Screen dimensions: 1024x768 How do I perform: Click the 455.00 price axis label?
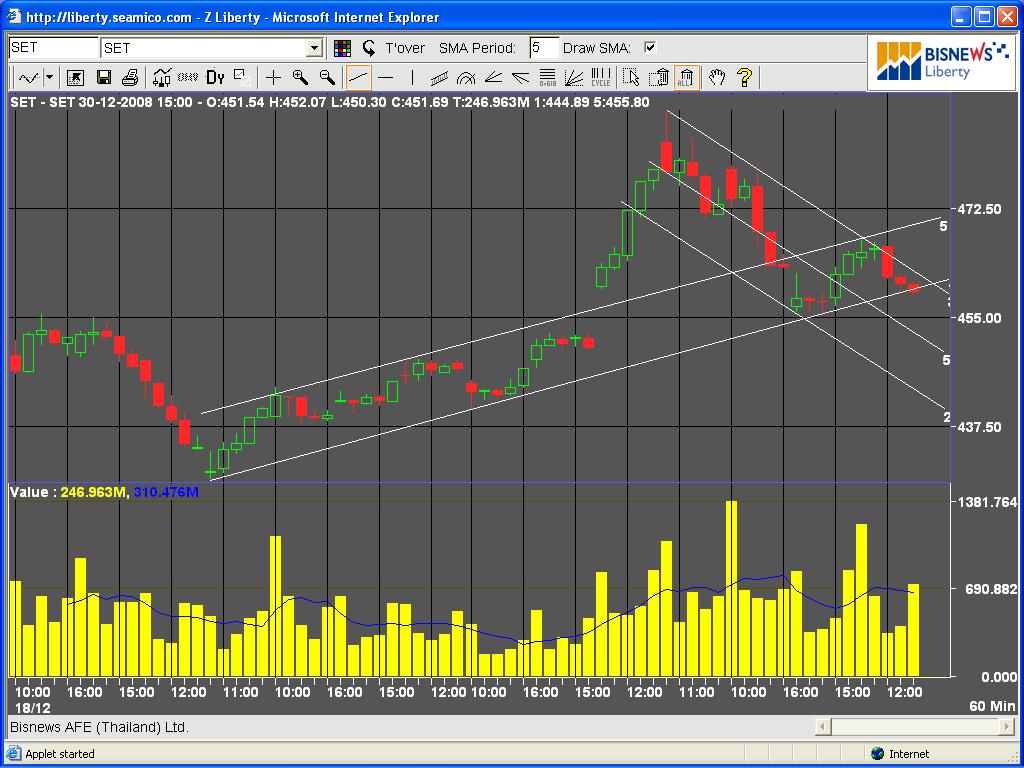tap(979, 318)
